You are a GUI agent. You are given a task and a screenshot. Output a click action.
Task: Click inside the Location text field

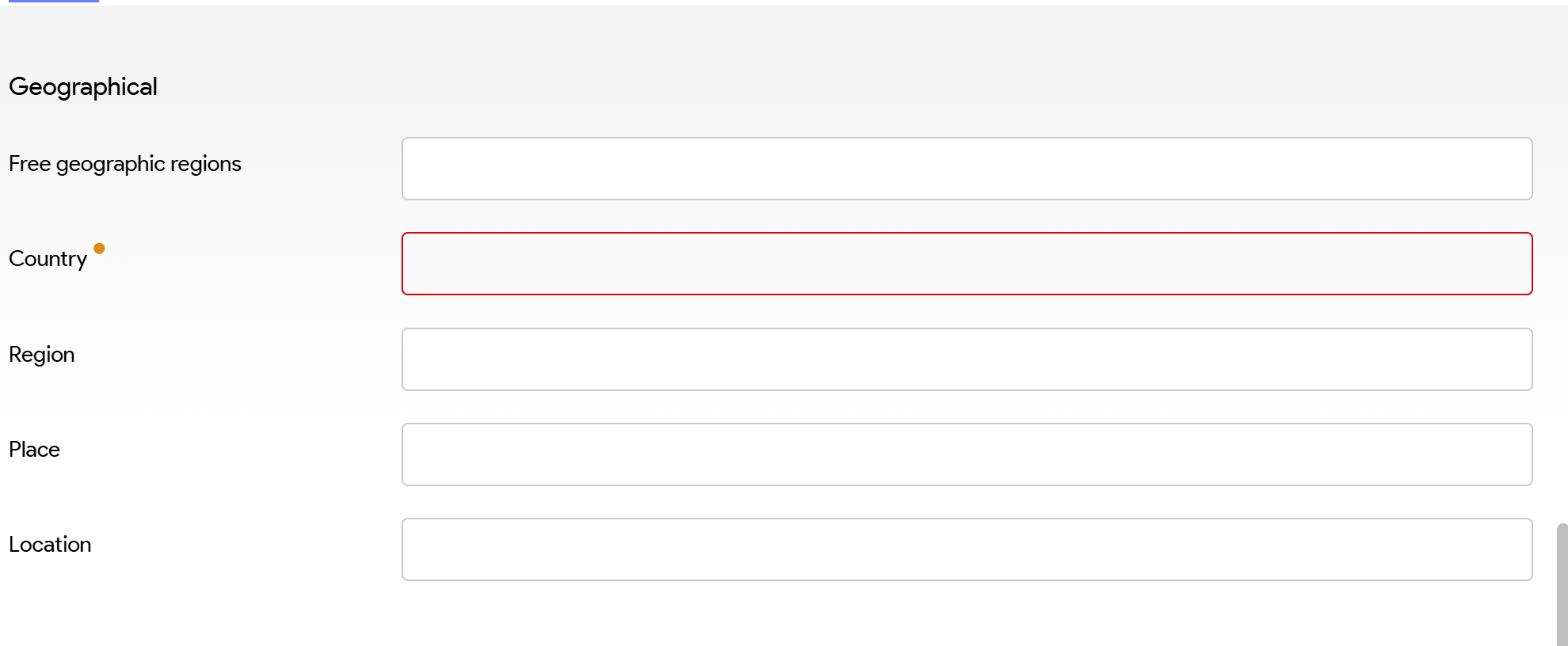pyautogui.click(x=966, y=549)
